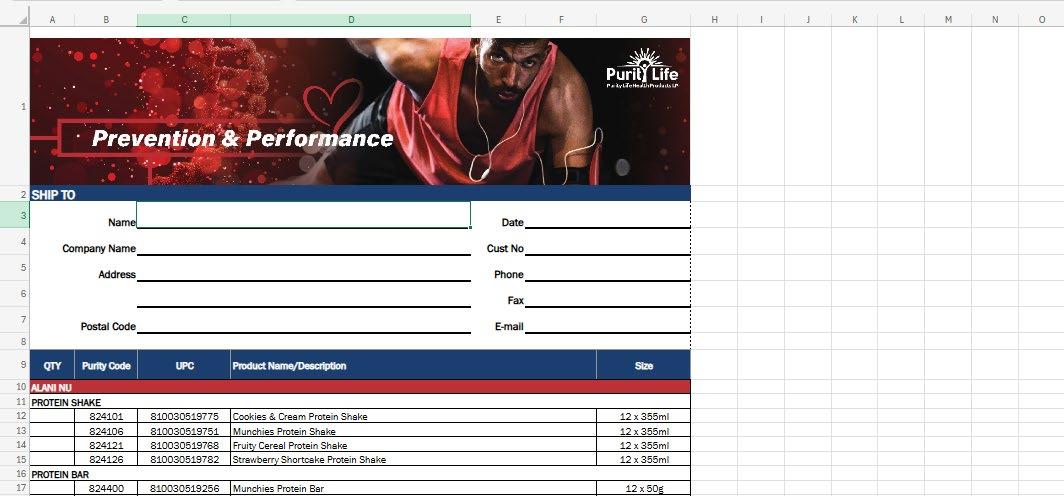Click the Phone entry line
This screenshot has height=496, width=1064.
(608, 268)
